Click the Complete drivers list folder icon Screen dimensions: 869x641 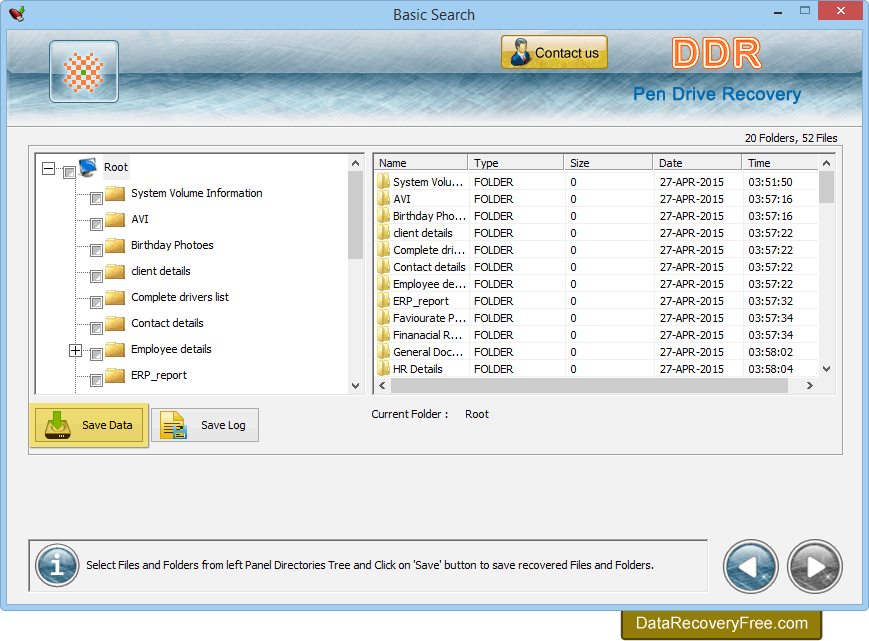(x=115, y=298)
